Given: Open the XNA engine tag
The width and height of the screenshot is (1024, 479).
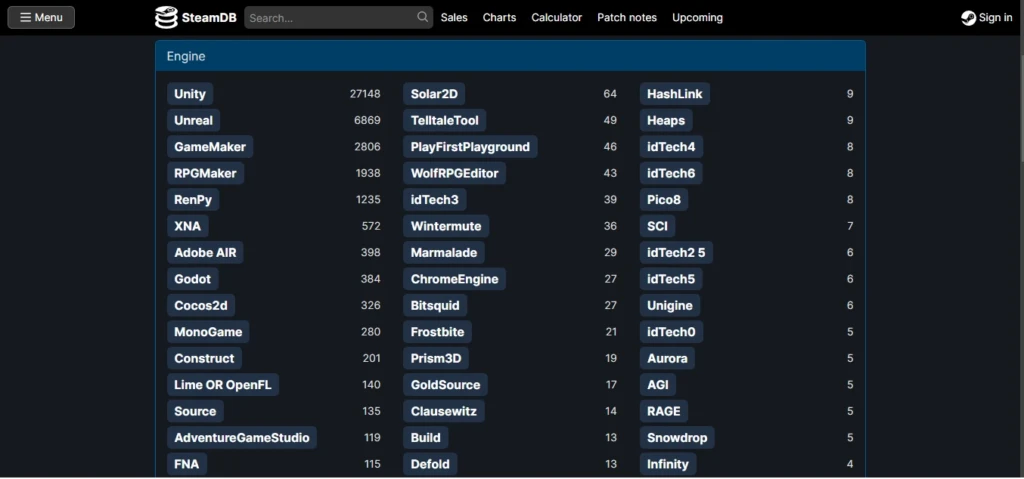Looking at the screenshot, I should [x=187, y=226].
